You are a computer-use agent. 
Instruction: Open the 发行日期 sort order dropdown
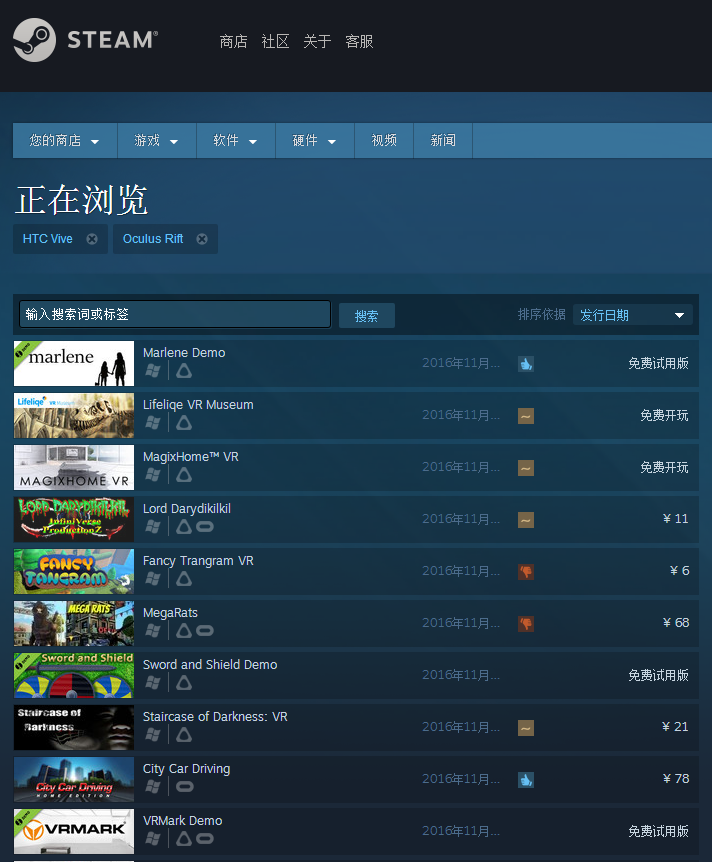pos(632,315)
